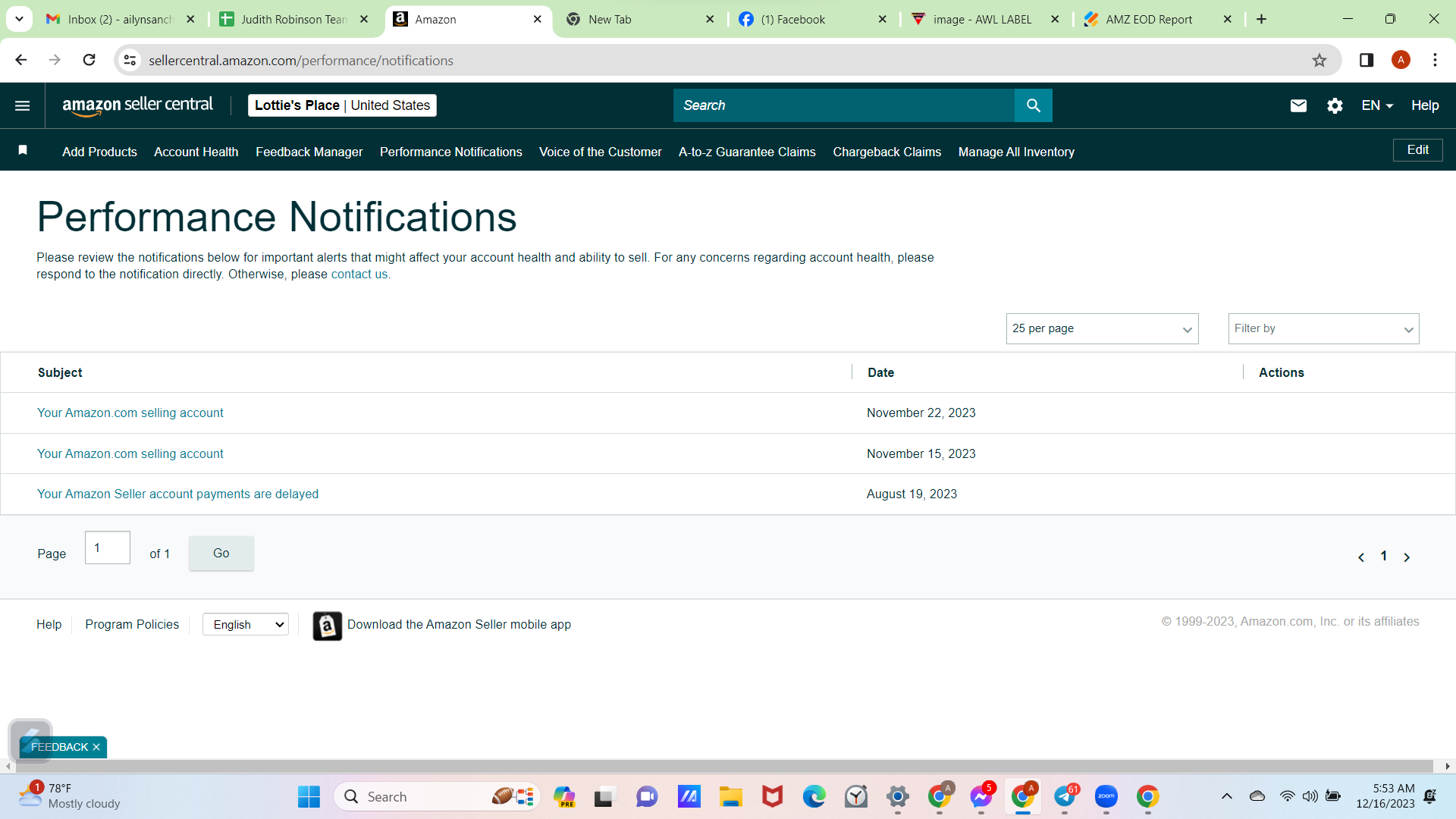
Task: Click the page number input box
Action: [x=107, y=548]
